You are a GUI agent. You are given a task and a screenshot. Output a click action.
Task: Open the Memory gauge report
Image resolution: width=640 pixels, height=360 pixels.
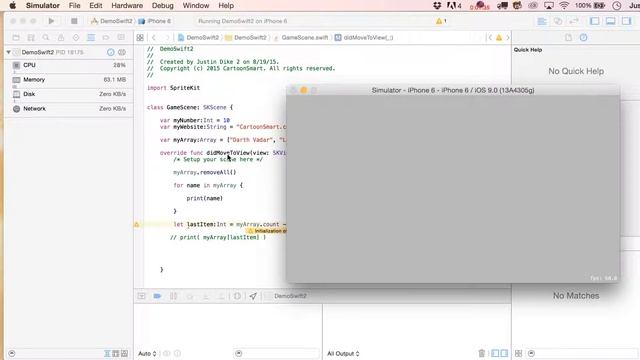69,80
